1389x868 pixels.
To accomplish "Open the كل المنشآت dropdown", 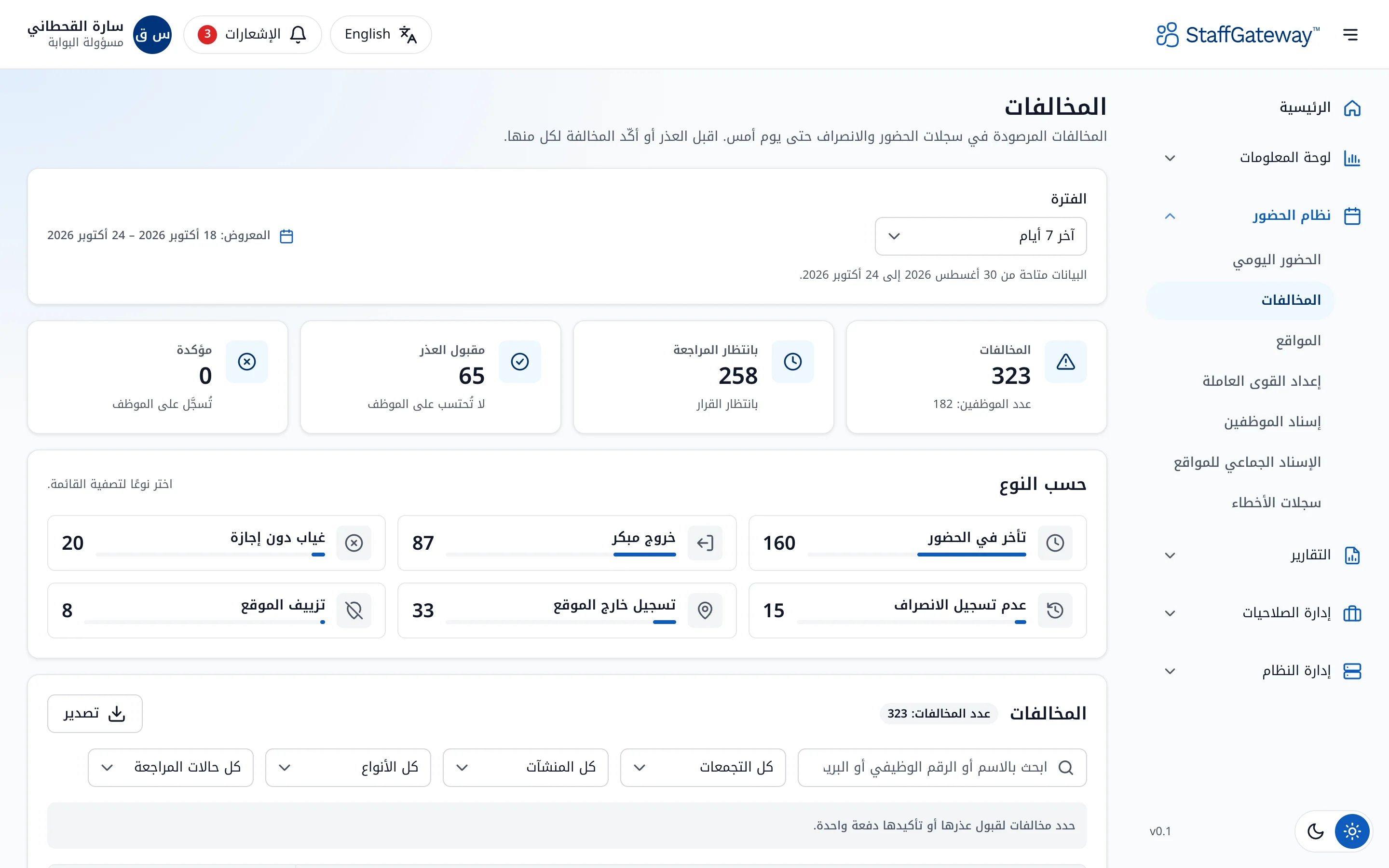I will (525, 768).
